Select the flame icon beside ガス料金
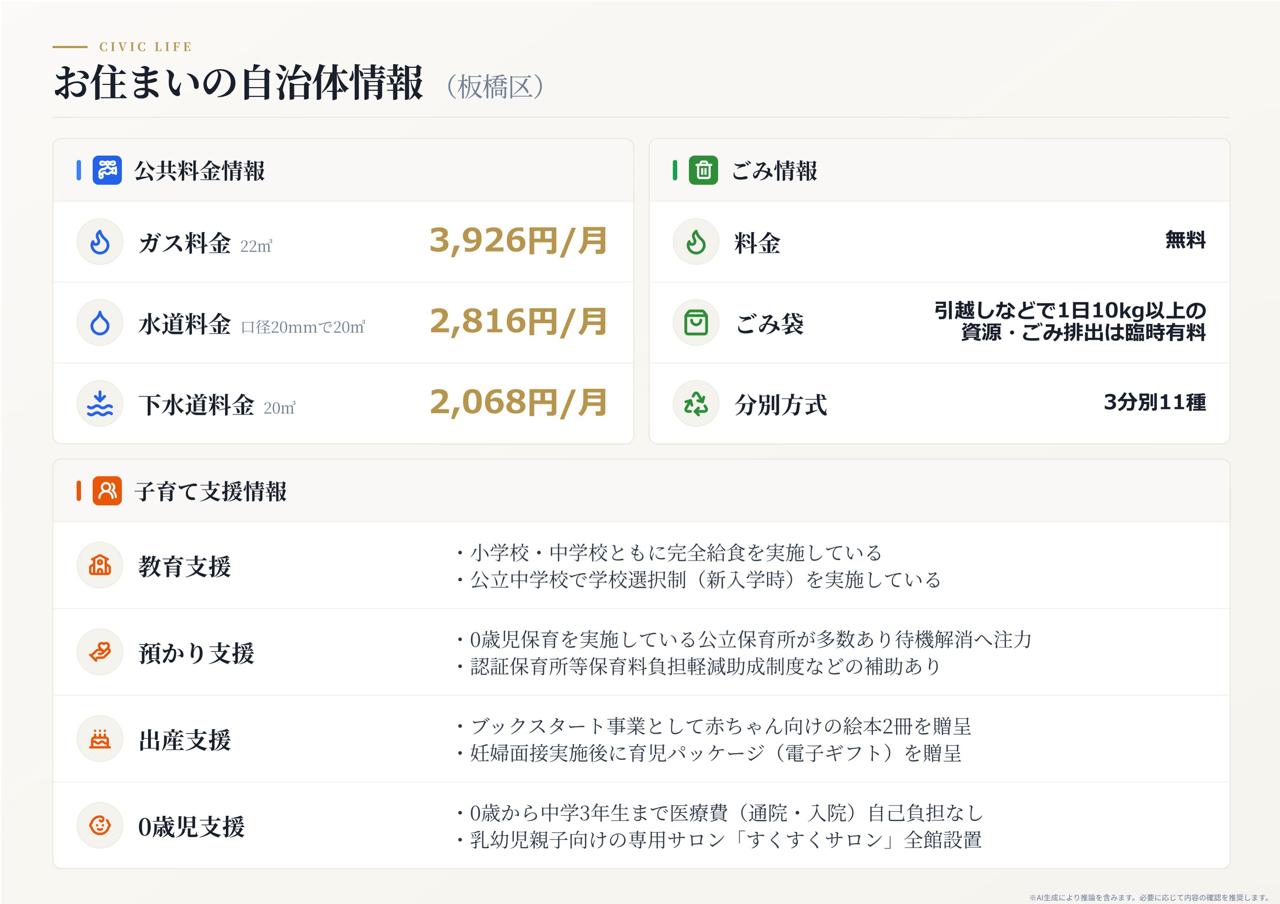Screen dimensions: 1280x904 [100, 242]
